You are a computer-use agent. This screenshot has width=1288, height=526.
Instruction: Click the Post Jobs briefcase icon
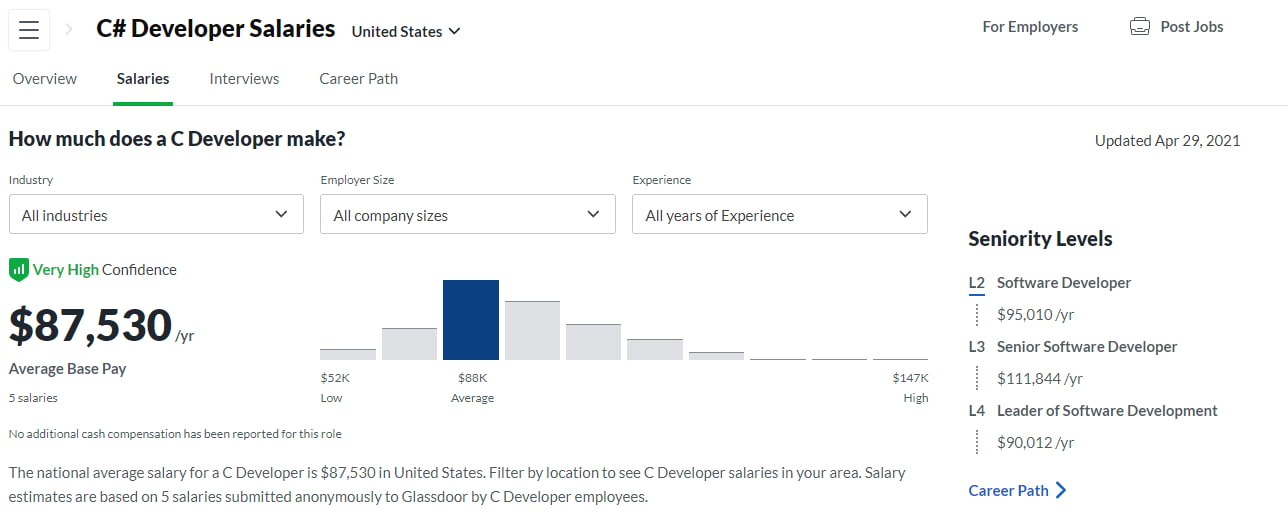pos(1139,27)
